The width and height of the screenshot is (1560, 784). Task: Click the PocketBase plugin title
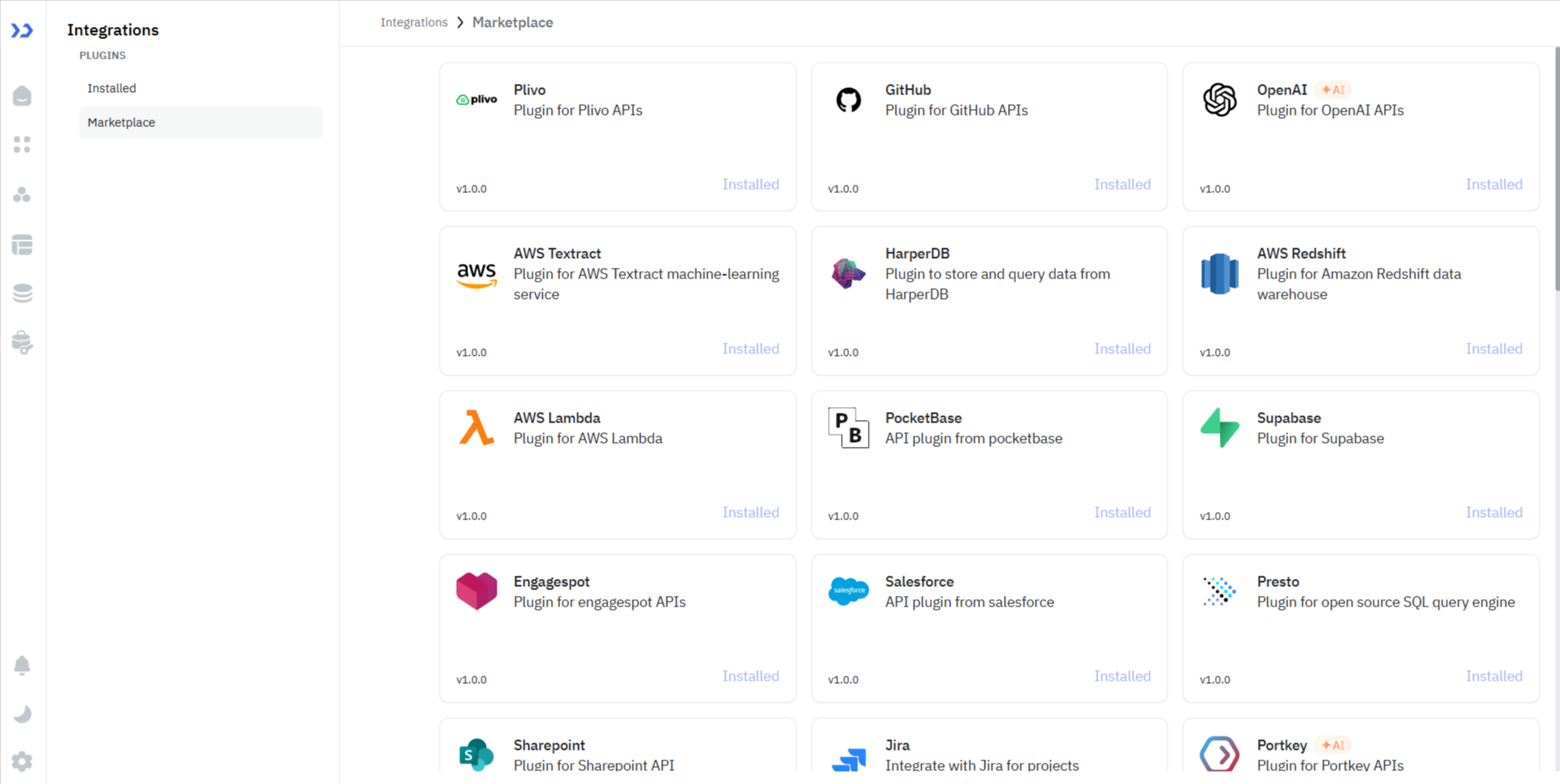click(923, 418)
